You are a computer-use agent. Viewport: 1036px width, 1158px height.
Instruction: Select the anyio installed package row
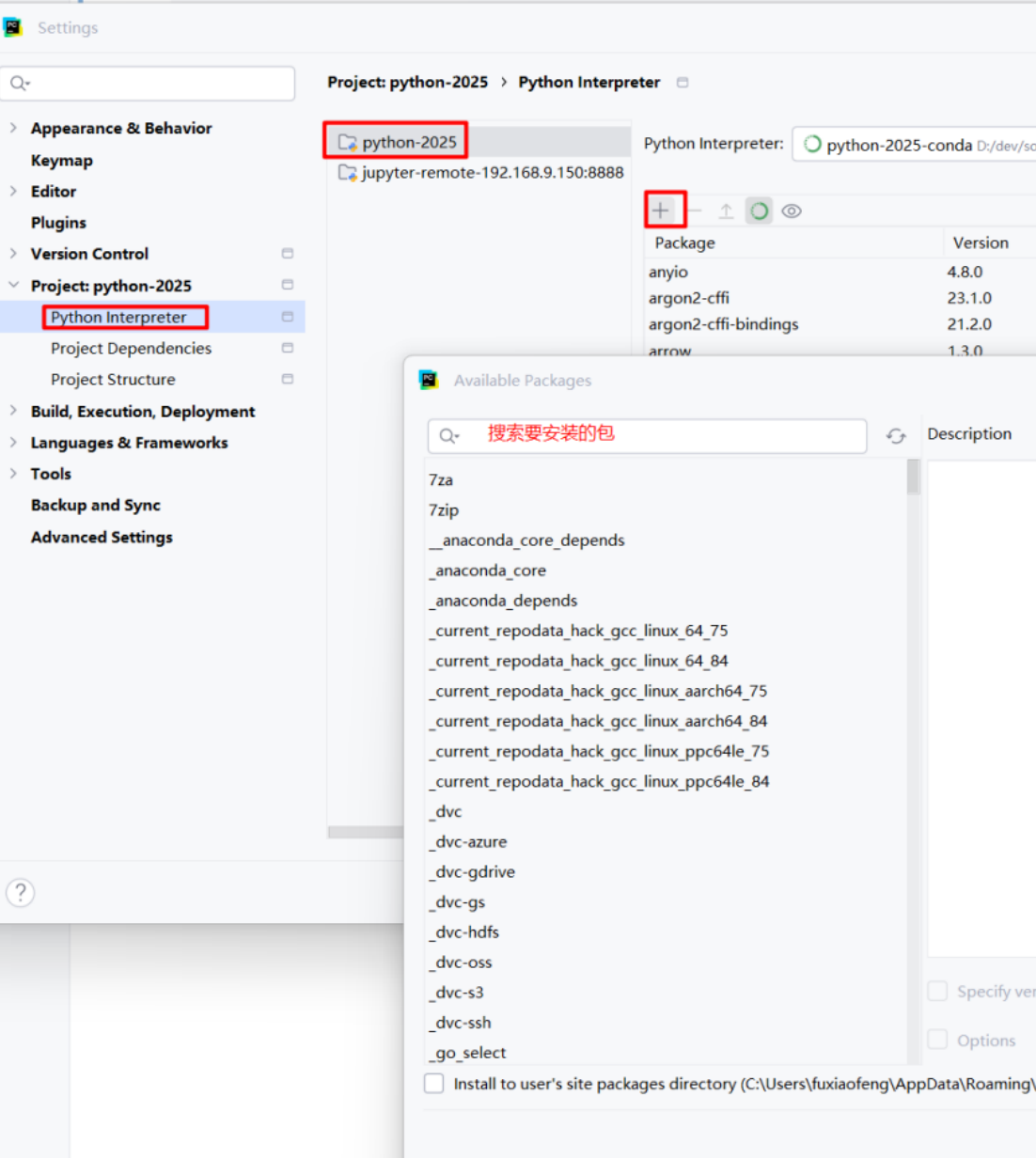[840, 272]
